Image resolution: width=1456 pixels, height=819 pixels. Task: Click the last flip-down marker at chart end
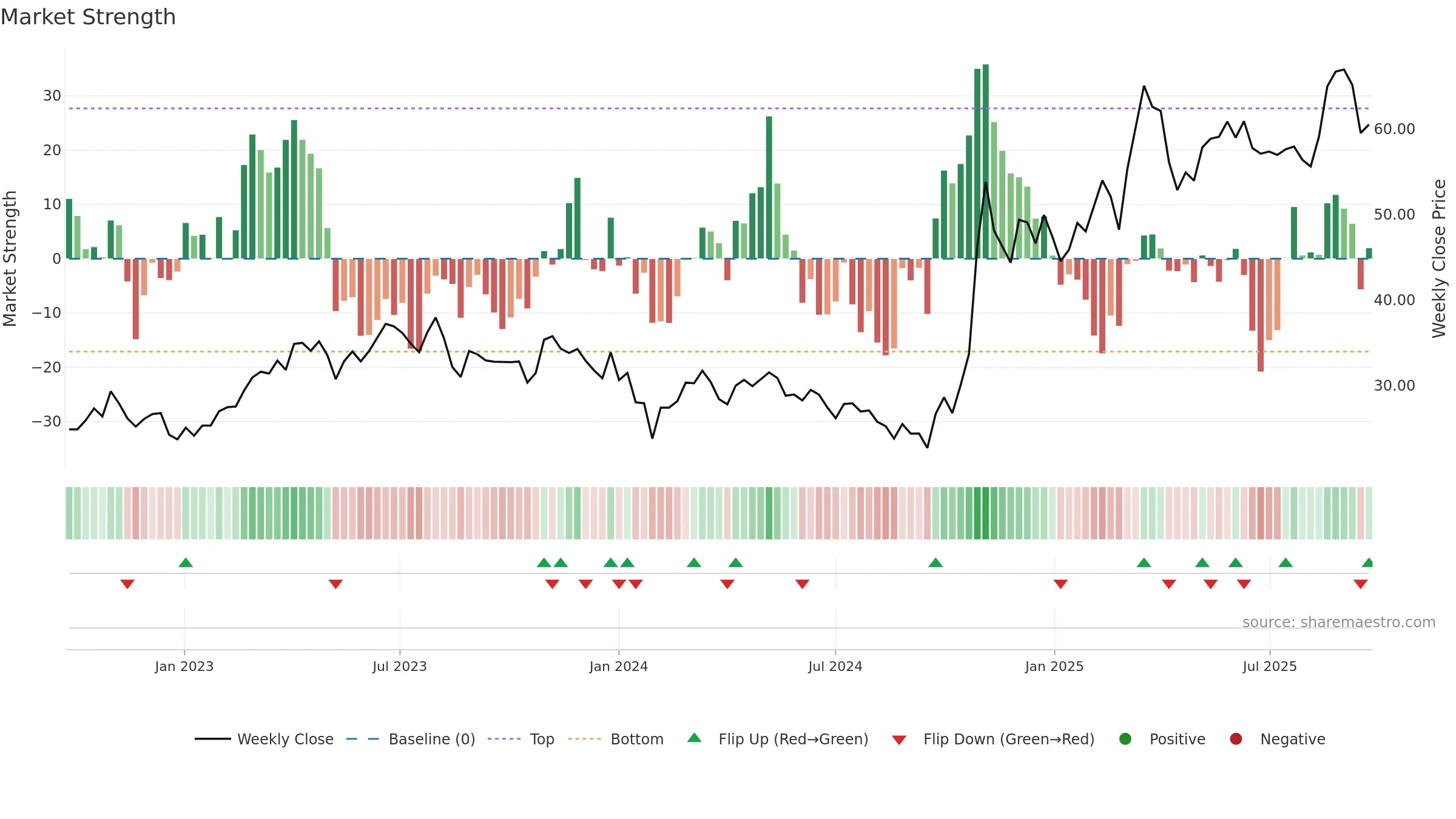pyautogui.click(x=1361, y=584)
